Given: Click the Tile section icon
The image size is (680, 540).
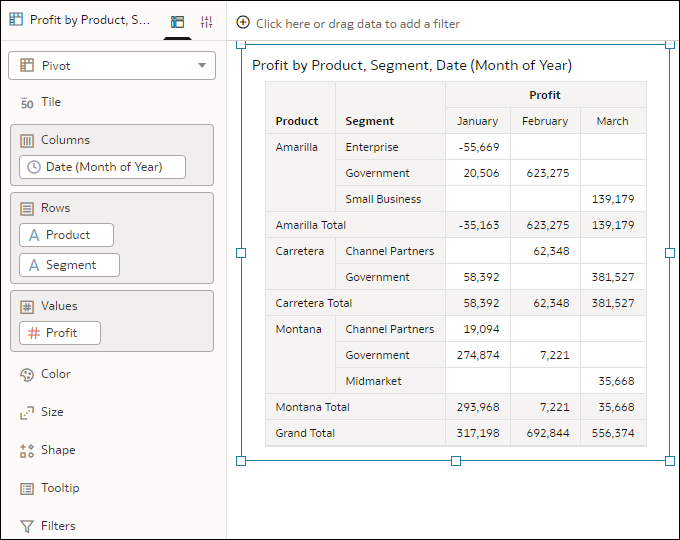Looking at the screenshot, I should tap(27, 103).
